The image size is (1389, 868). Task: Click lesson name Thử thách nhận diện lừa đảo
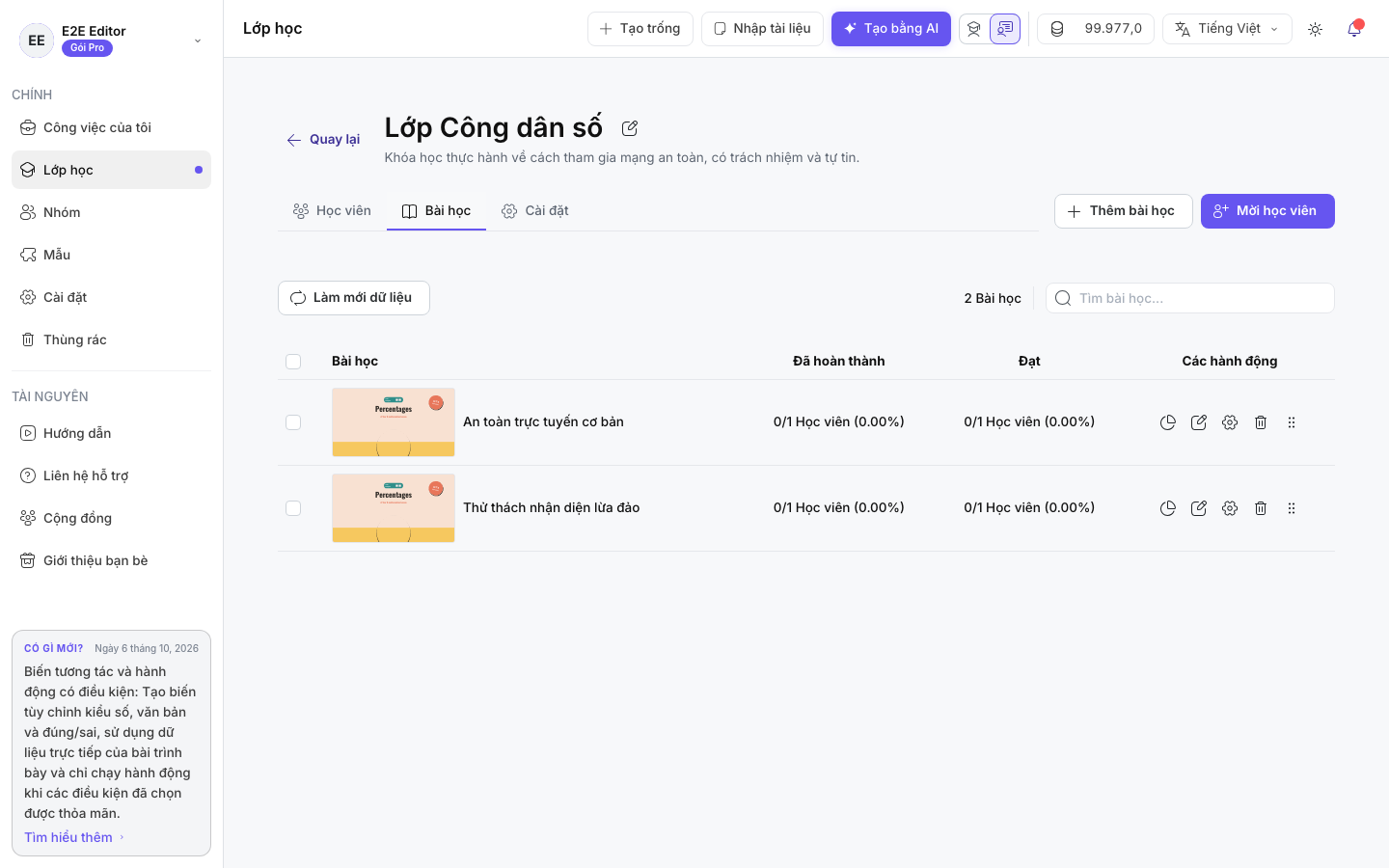point(552,508)
